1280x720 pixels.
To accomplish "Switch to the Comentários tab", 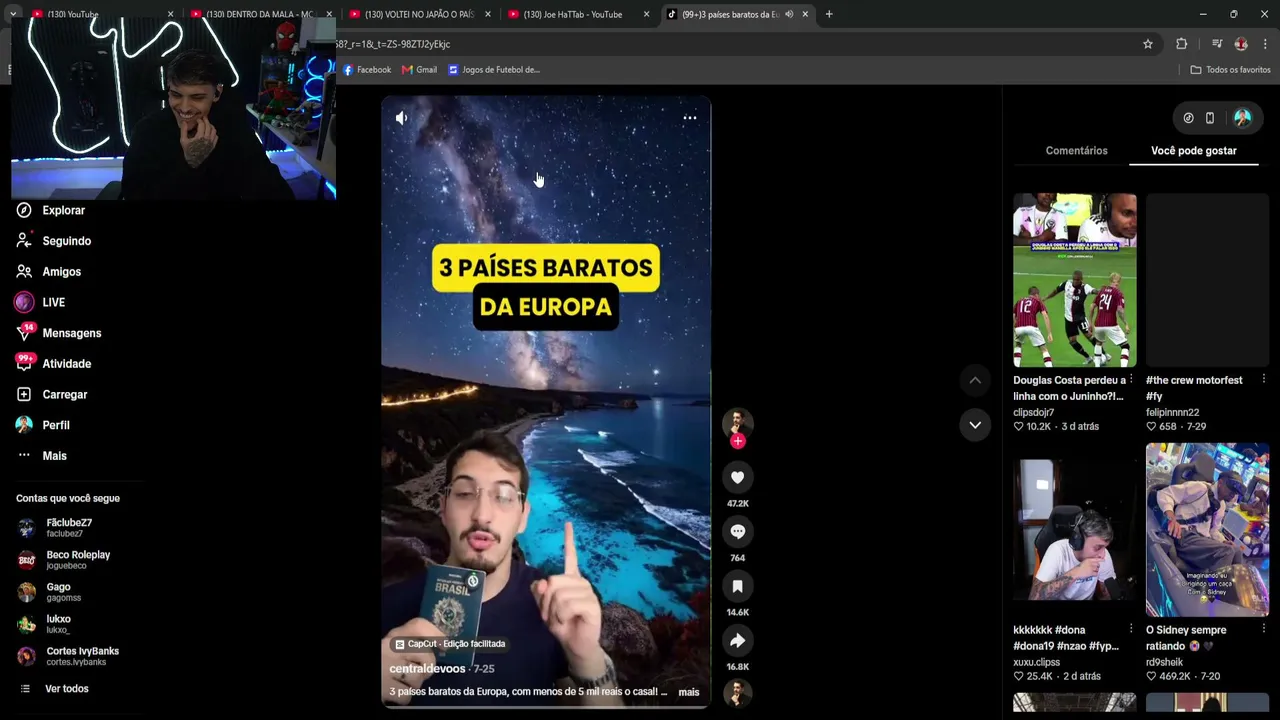I will pos(1077,151).
